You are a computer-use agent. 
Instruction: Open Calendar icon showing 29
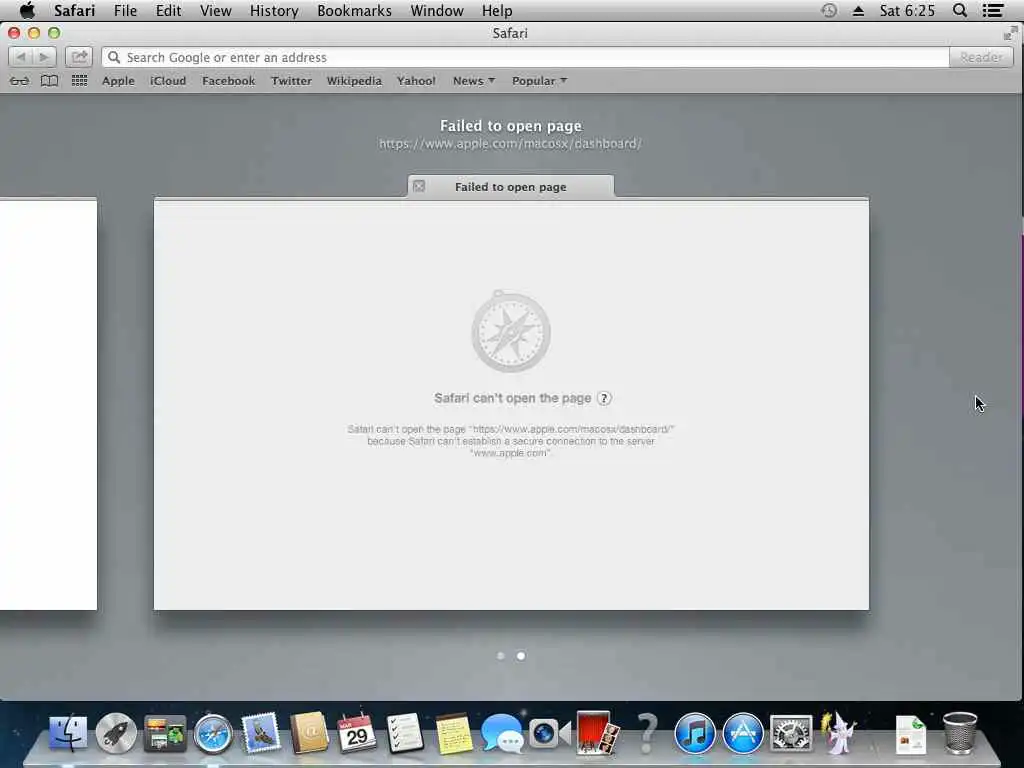[357, 731]
